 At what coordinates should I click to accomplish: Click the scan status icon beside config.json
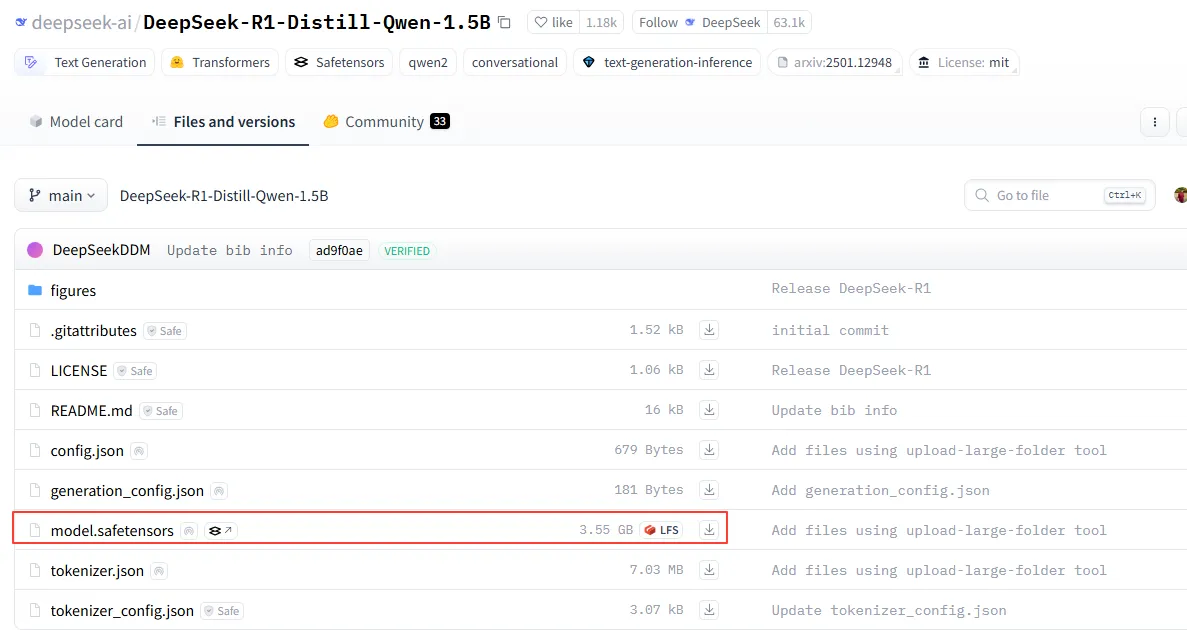pos(139,451)
